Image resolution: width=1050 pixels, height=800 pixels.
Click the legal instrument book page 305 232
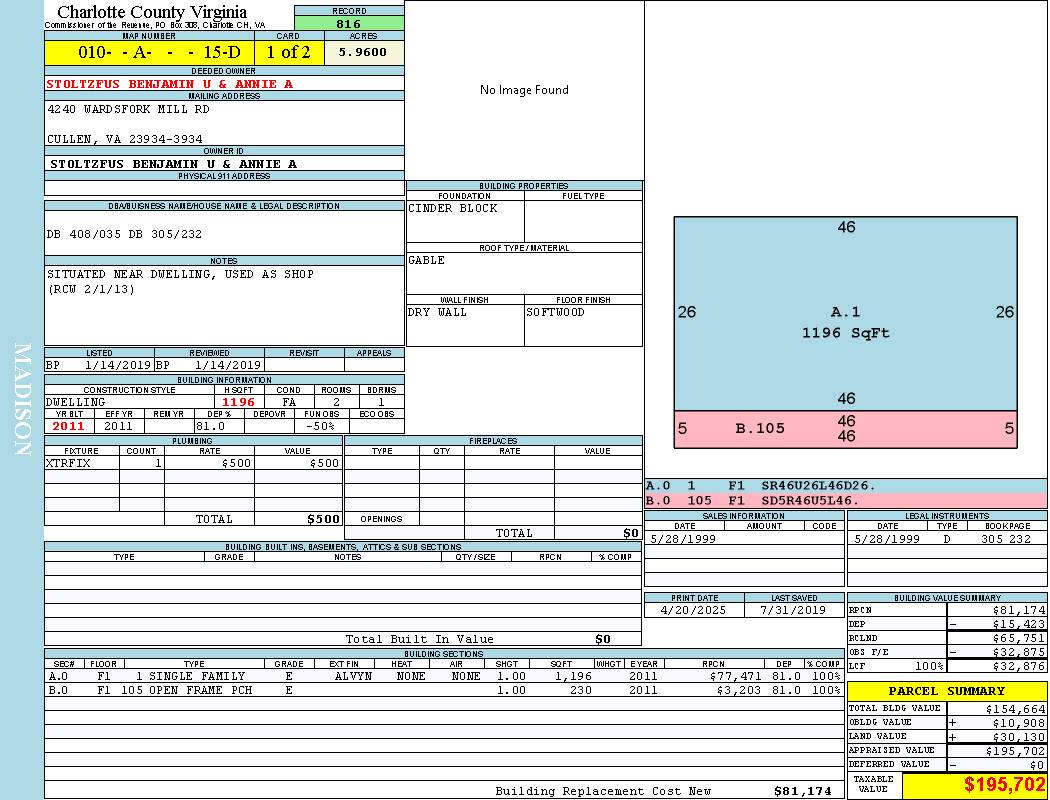1005,539
